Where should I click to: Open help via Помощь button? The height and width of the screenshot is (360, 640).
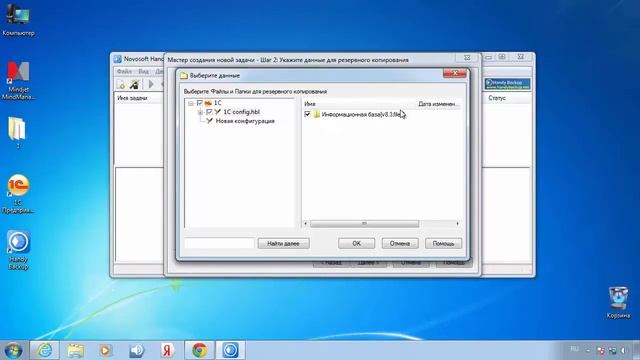[443, 243]
